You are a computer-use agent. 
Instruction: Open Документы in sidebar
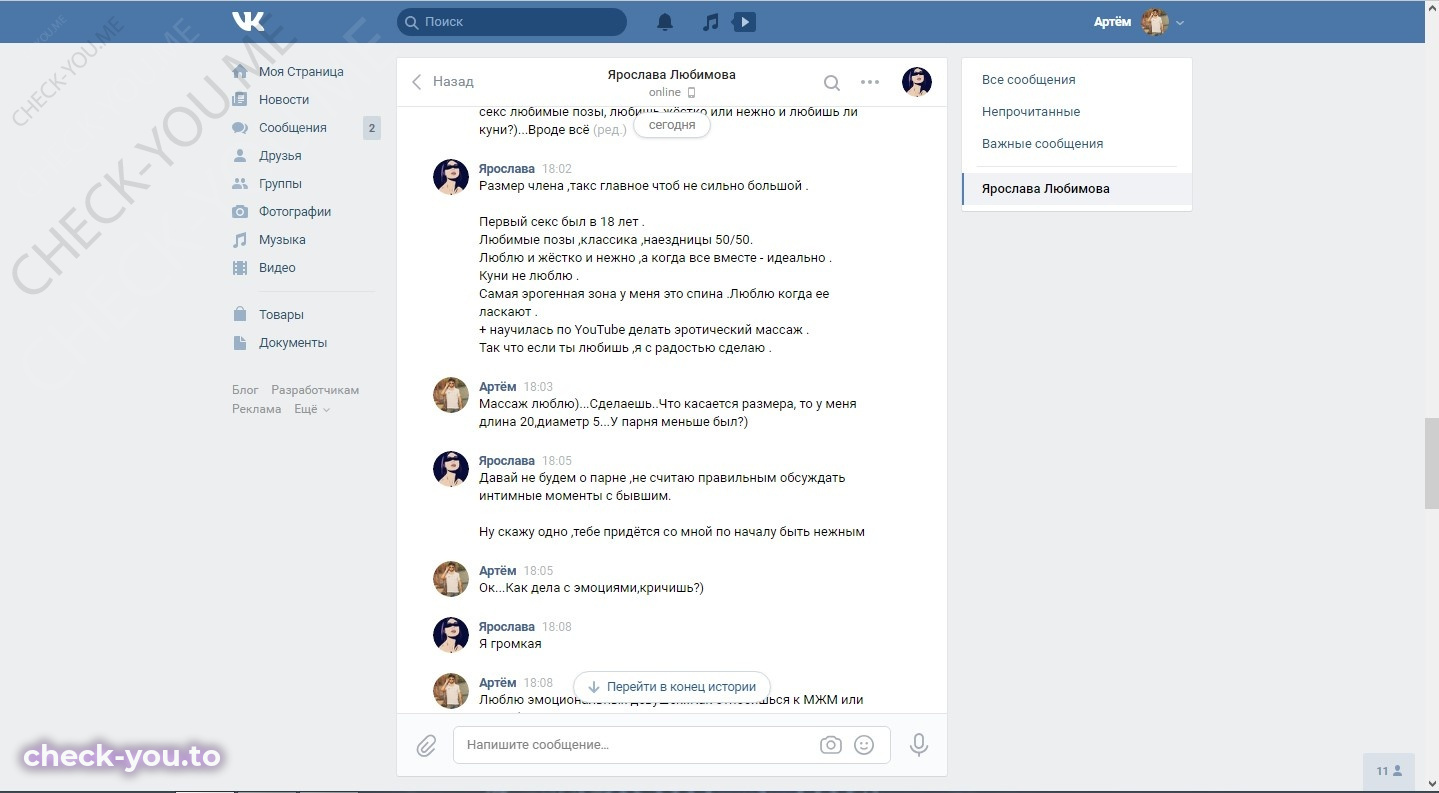point(293,343)
